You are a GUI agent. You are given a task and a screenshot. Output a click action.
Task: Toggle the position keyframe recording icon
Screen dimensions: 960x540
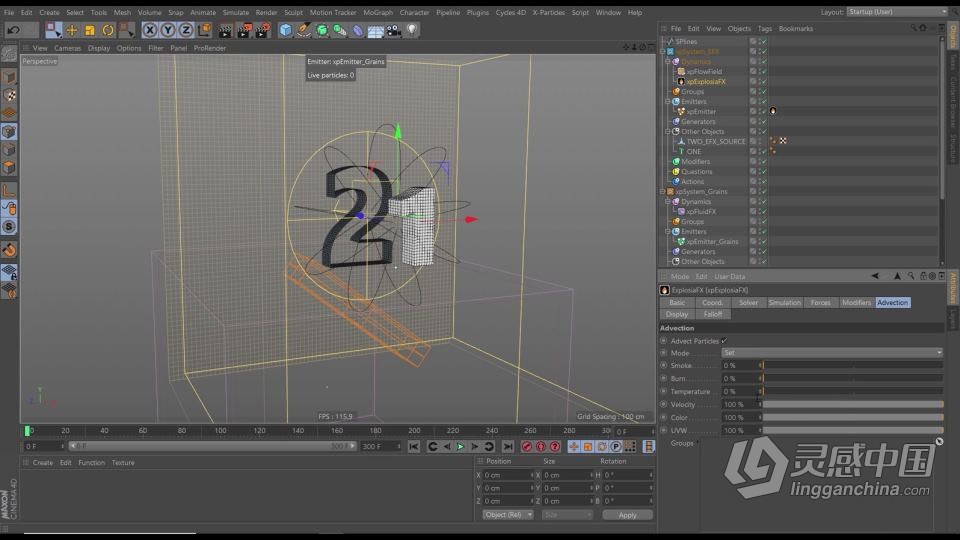574,446
